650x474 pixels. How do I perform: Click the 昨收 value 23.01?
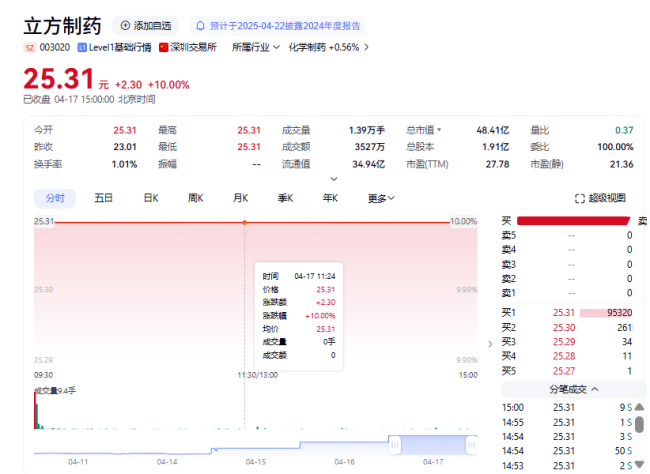125,147
